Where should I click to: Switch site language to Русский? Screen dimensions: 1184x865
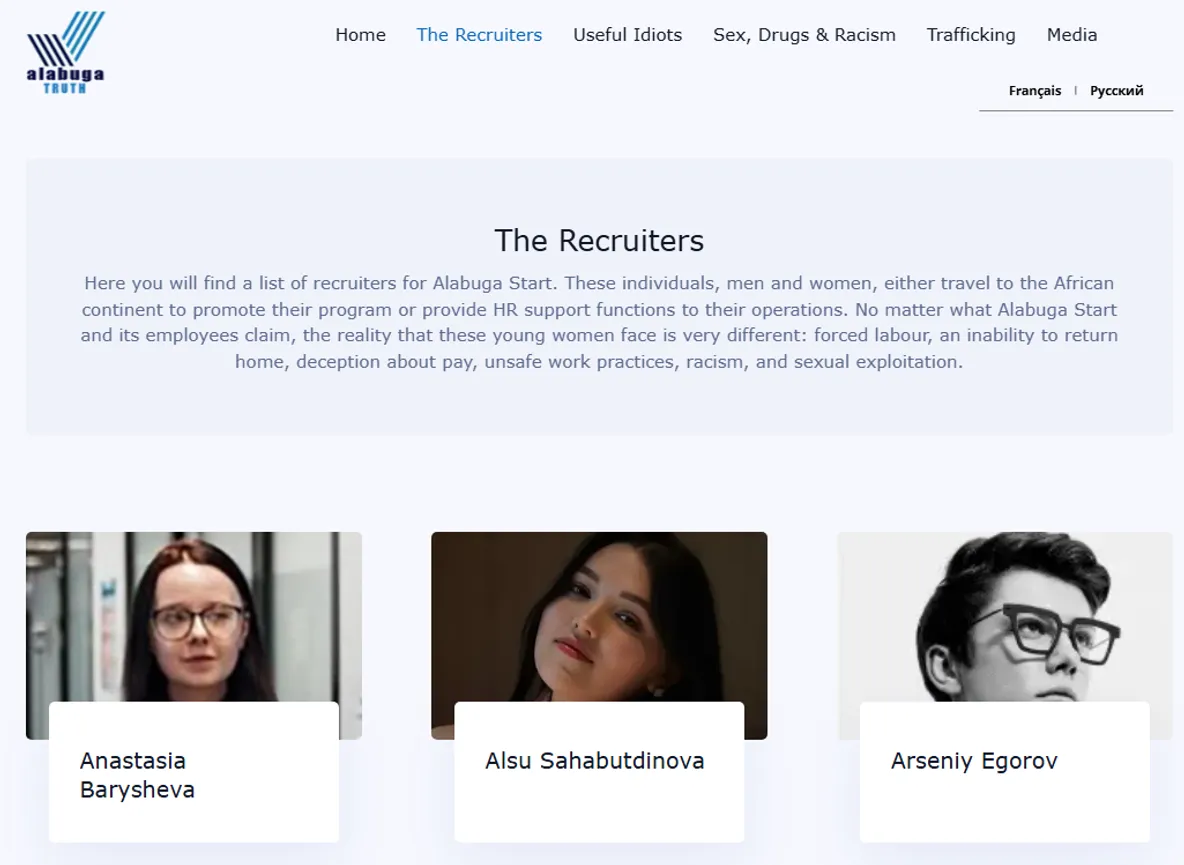point(1116,91)
